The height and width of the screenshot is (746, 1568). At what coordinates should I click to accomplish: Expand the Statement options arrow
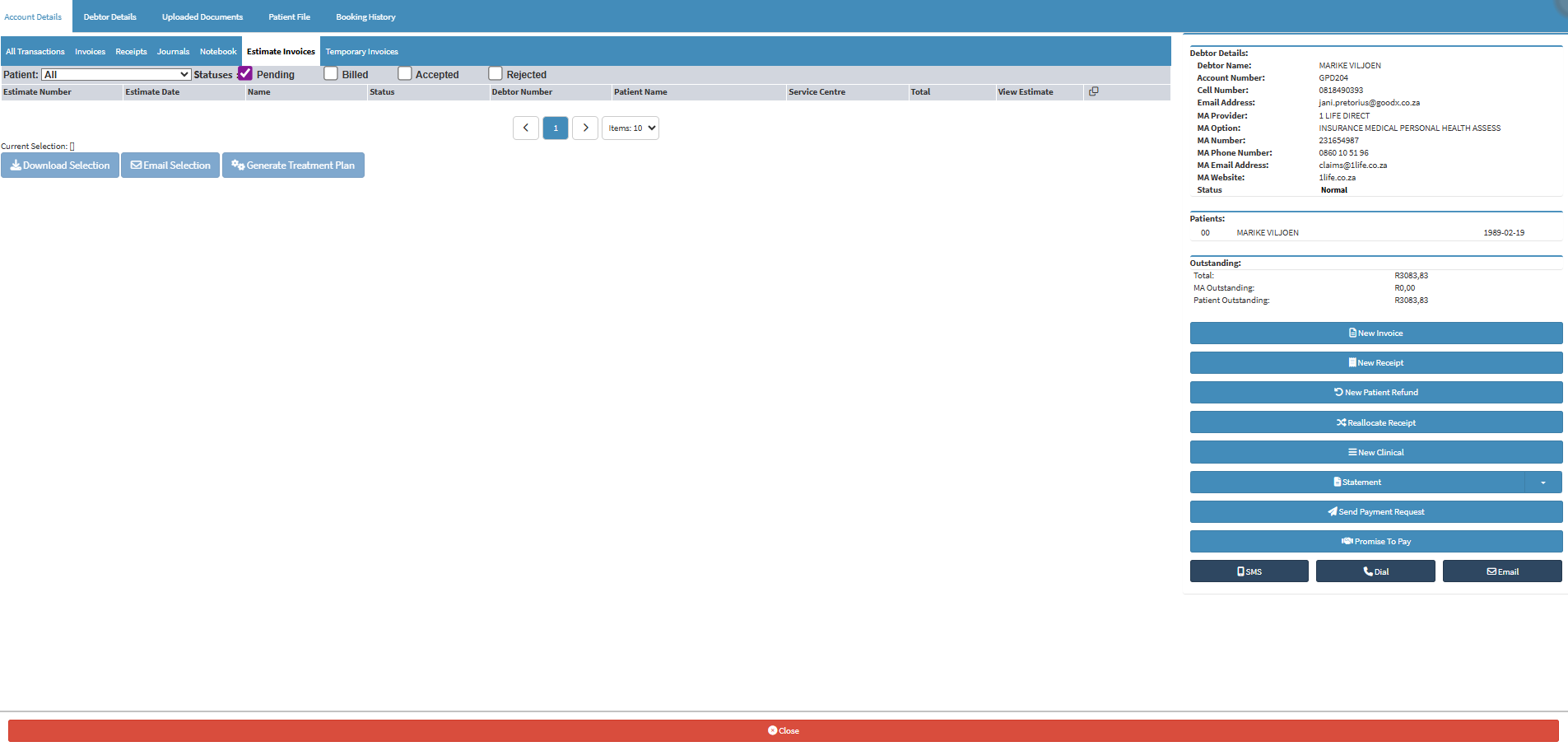1543,483
